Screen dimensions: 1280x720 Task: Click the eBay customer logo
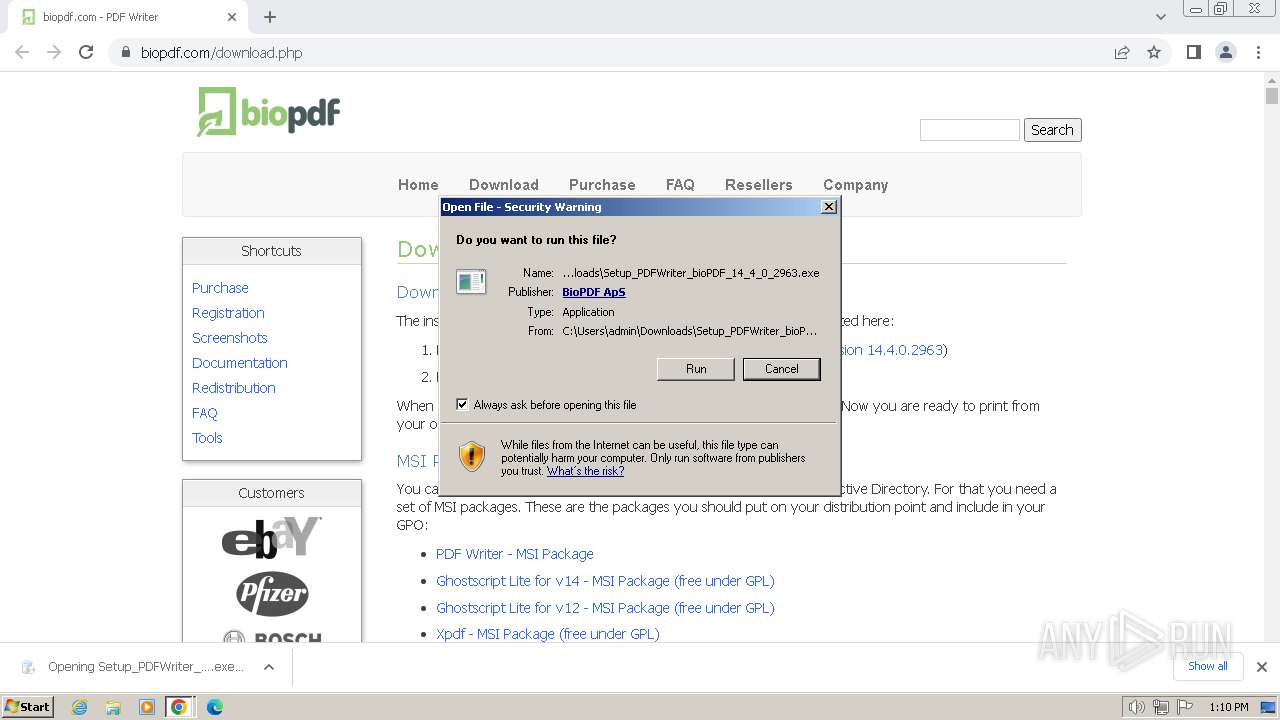point(271,537)
